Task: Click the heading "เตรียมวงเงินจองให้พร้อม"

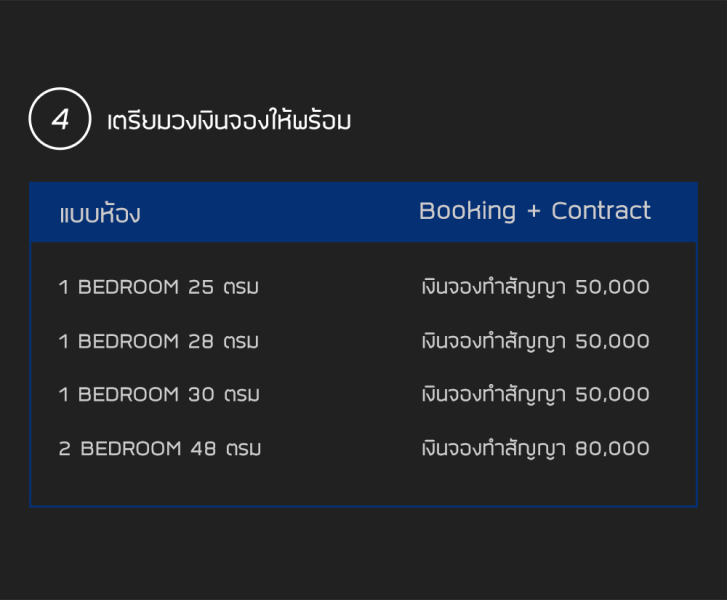Action: 229,122
